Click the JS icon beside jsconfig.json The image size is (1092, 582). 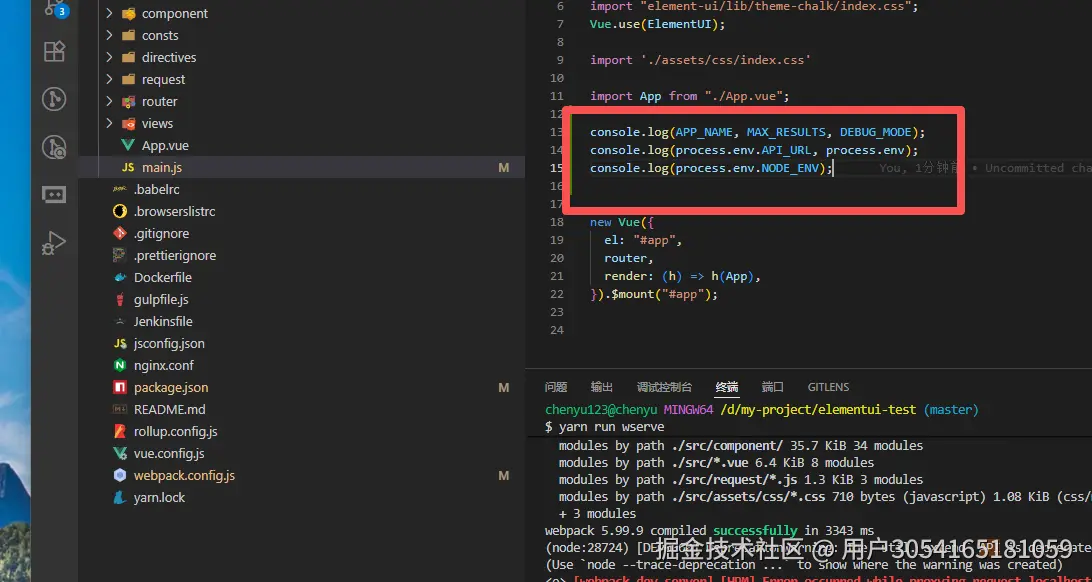[120, 344]
